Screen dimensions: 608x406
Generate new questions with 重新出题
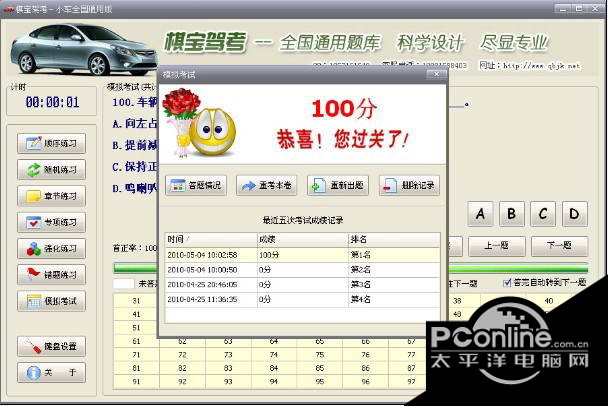click(338, 186)
